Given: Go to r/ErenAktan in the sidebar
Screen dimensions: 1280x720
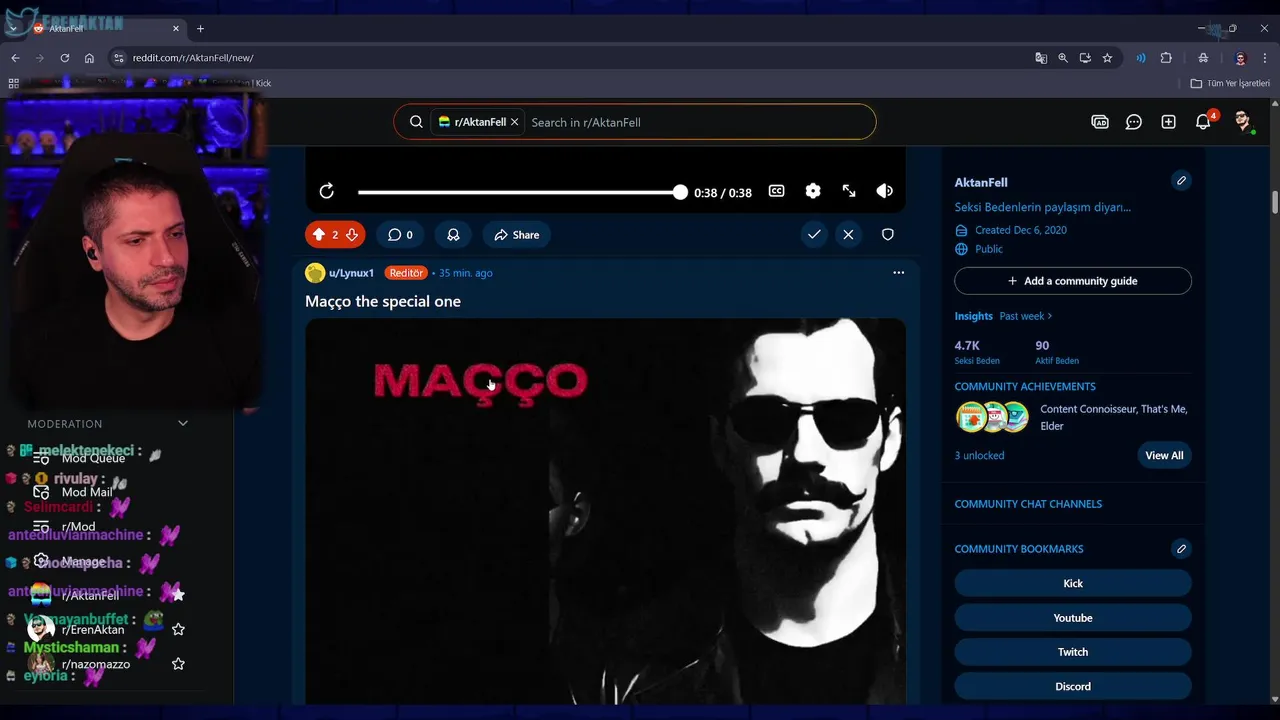Looking at the screenshot, I should pyautogui.click(x=93, y=630).
